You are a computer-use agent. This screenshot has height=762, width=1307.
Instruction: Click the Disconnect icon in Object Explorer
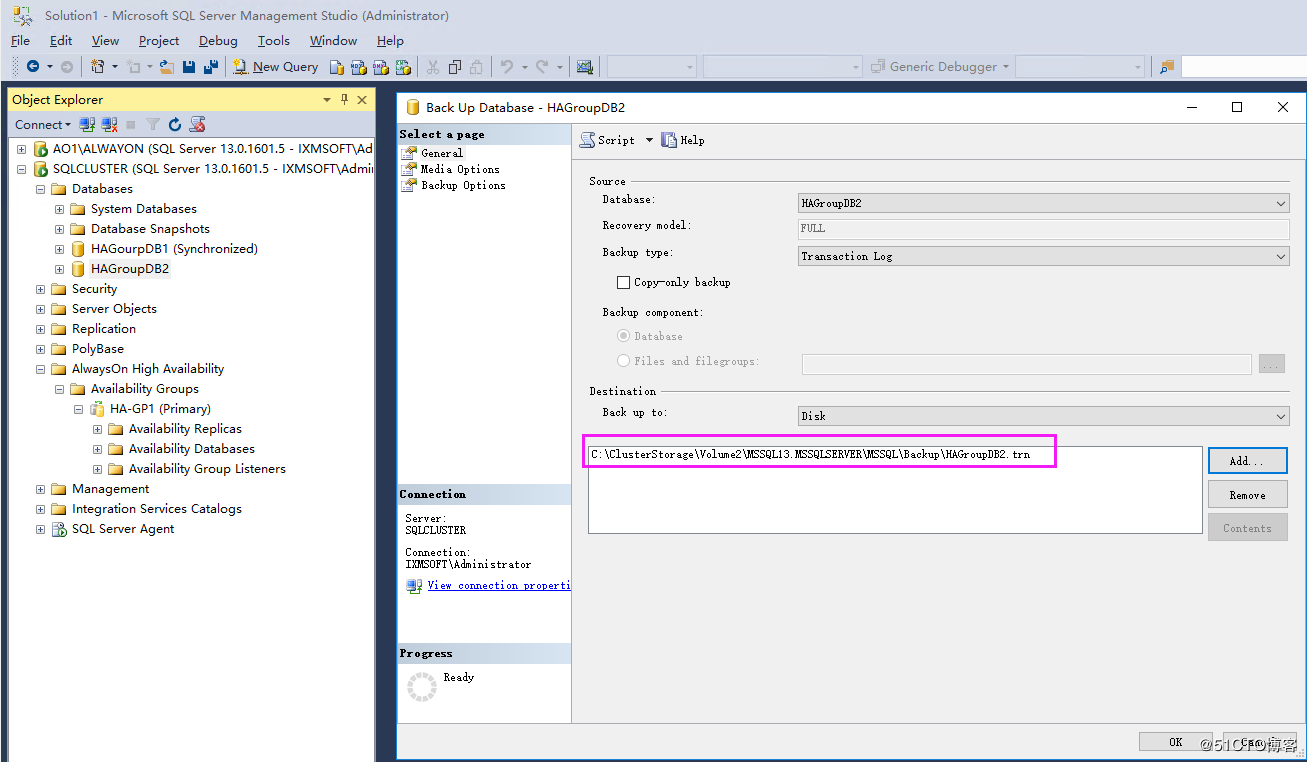pyautogui.click(x=107, y=124)
